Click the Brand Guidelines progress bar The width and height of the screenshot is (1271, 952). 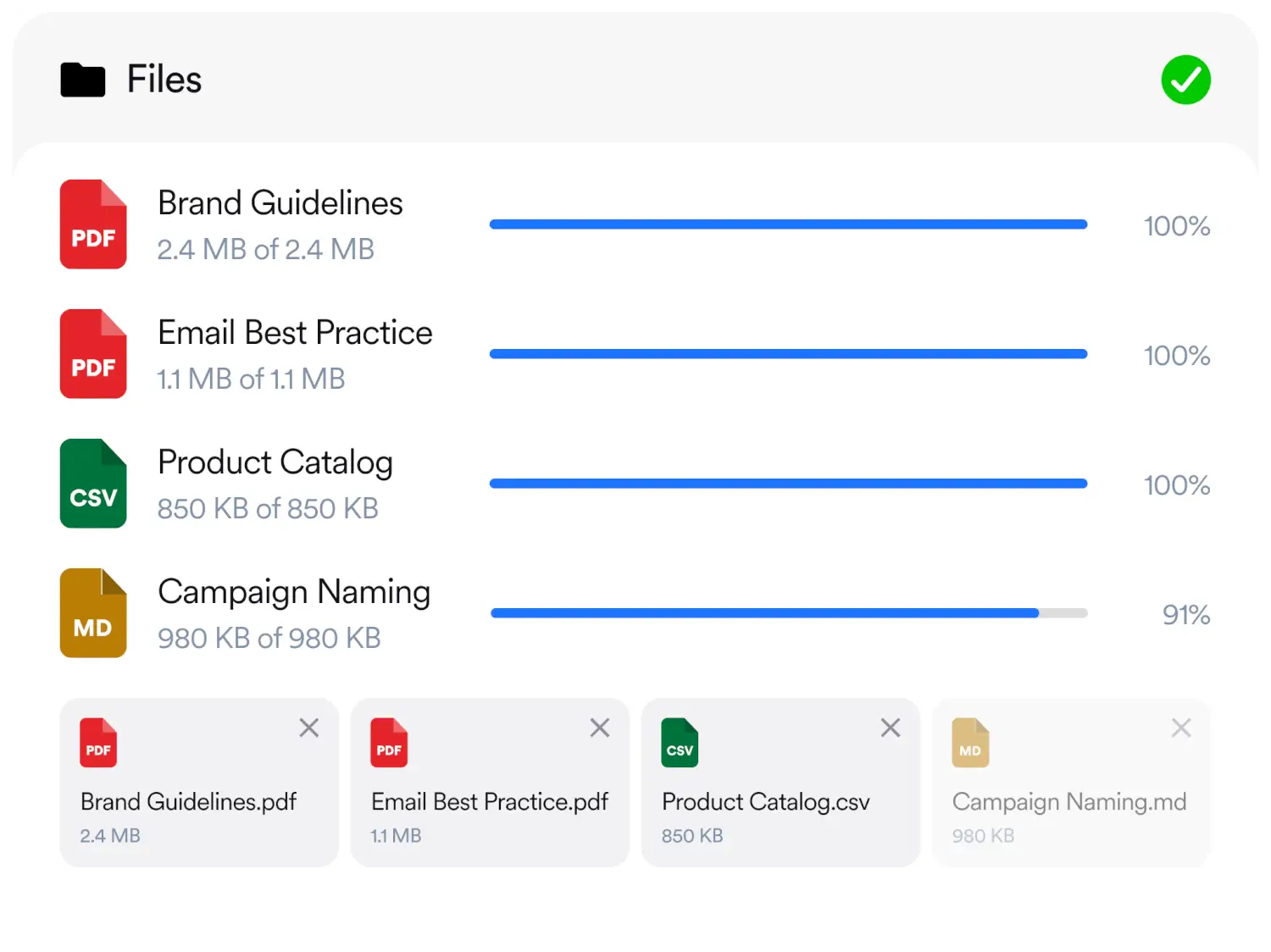(789, 224)
